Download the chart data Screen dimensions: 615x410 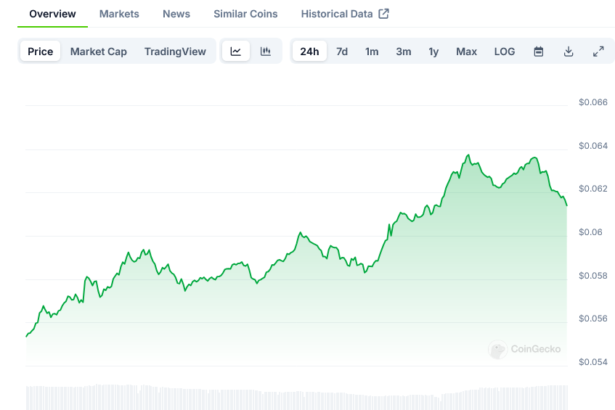tap(568, 51)
